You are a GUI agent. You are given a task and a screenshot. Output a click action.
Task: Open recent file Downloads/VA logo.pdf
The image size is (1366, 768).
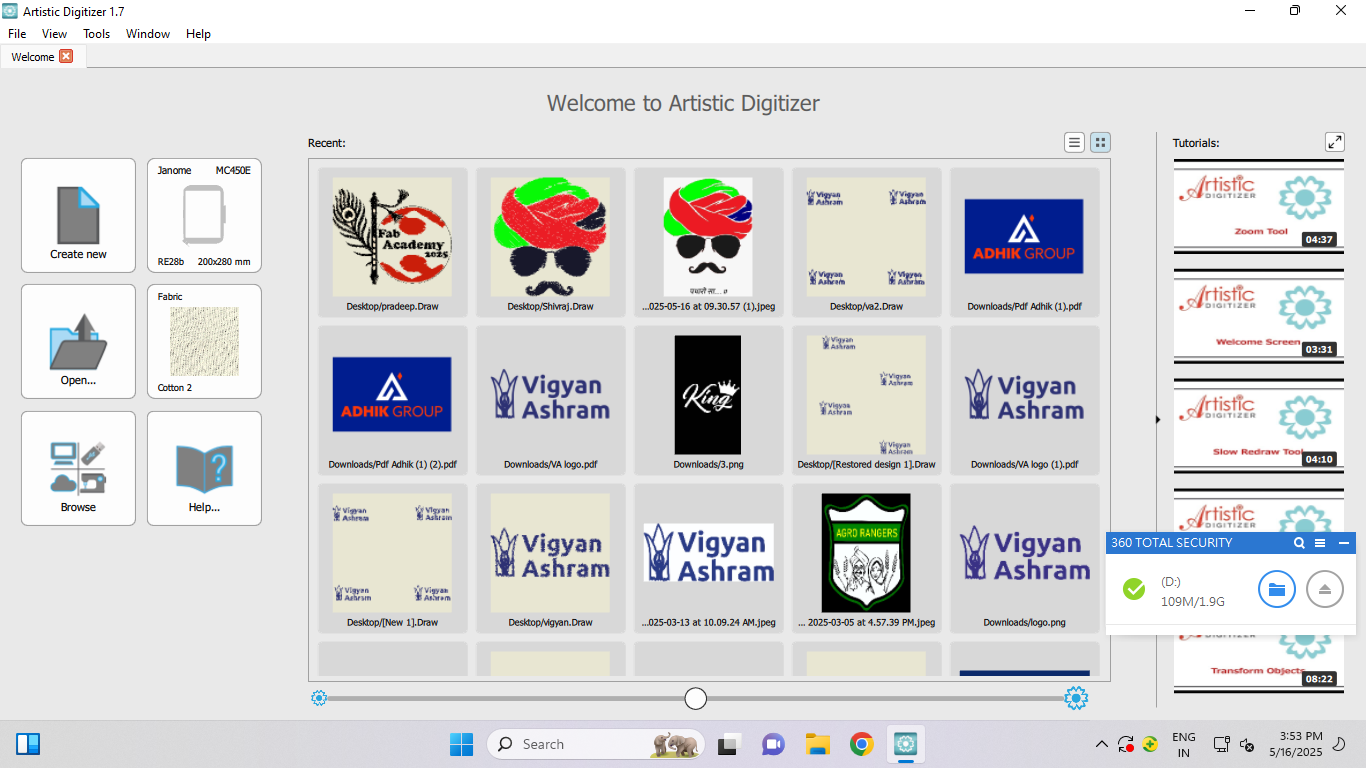coord(551,400)
